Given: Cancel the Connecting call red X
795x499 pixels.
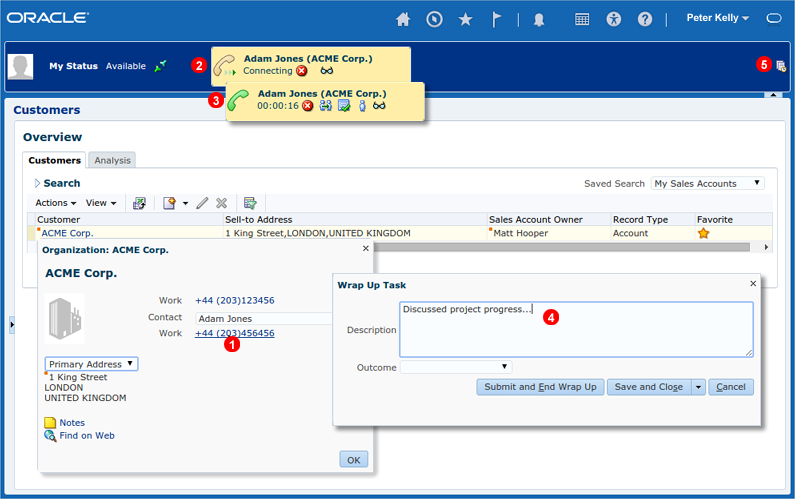Looking at the screenshot, I should [302, 70].
